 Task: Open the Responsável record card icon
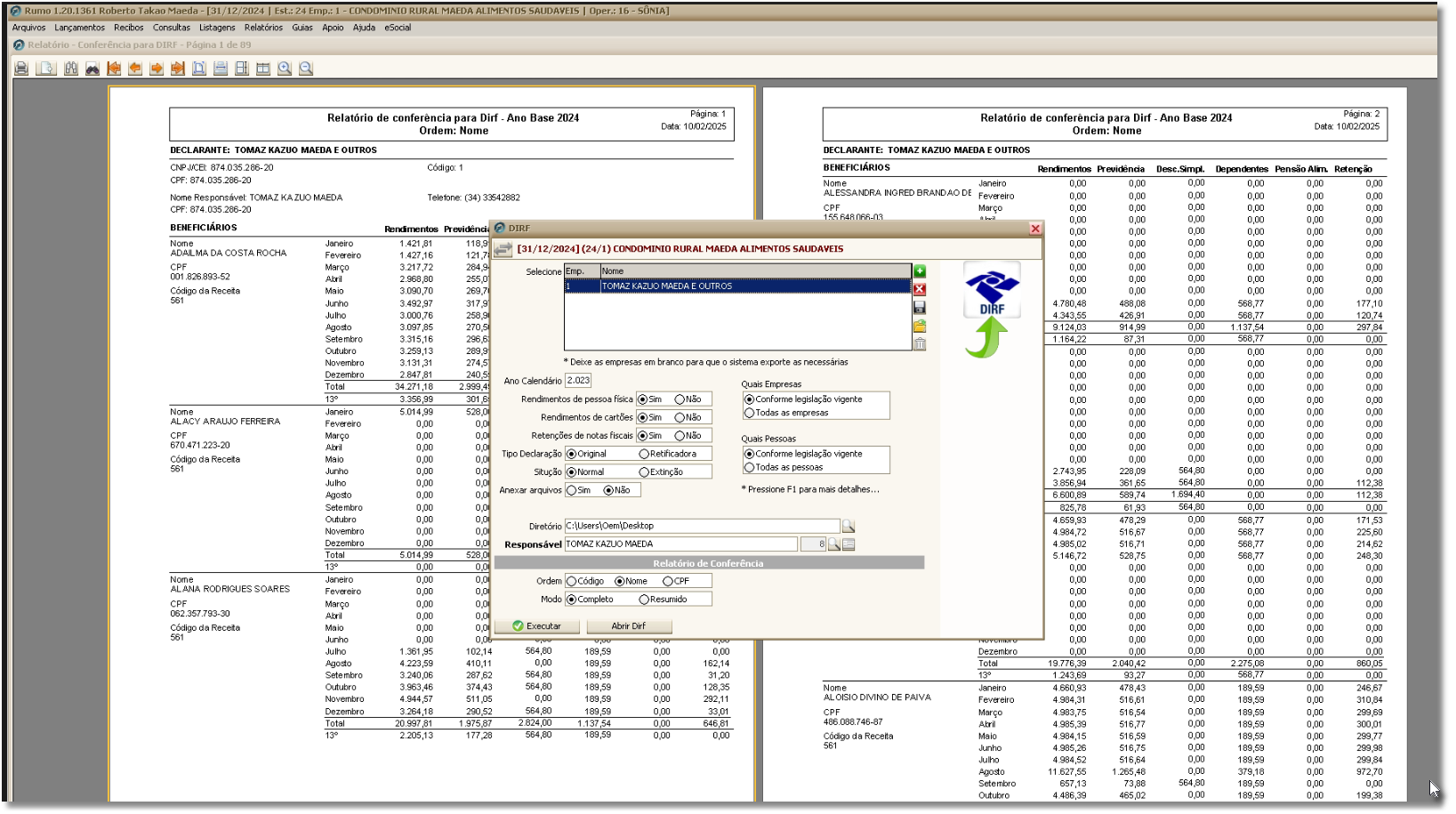click(x=849, y=544)
